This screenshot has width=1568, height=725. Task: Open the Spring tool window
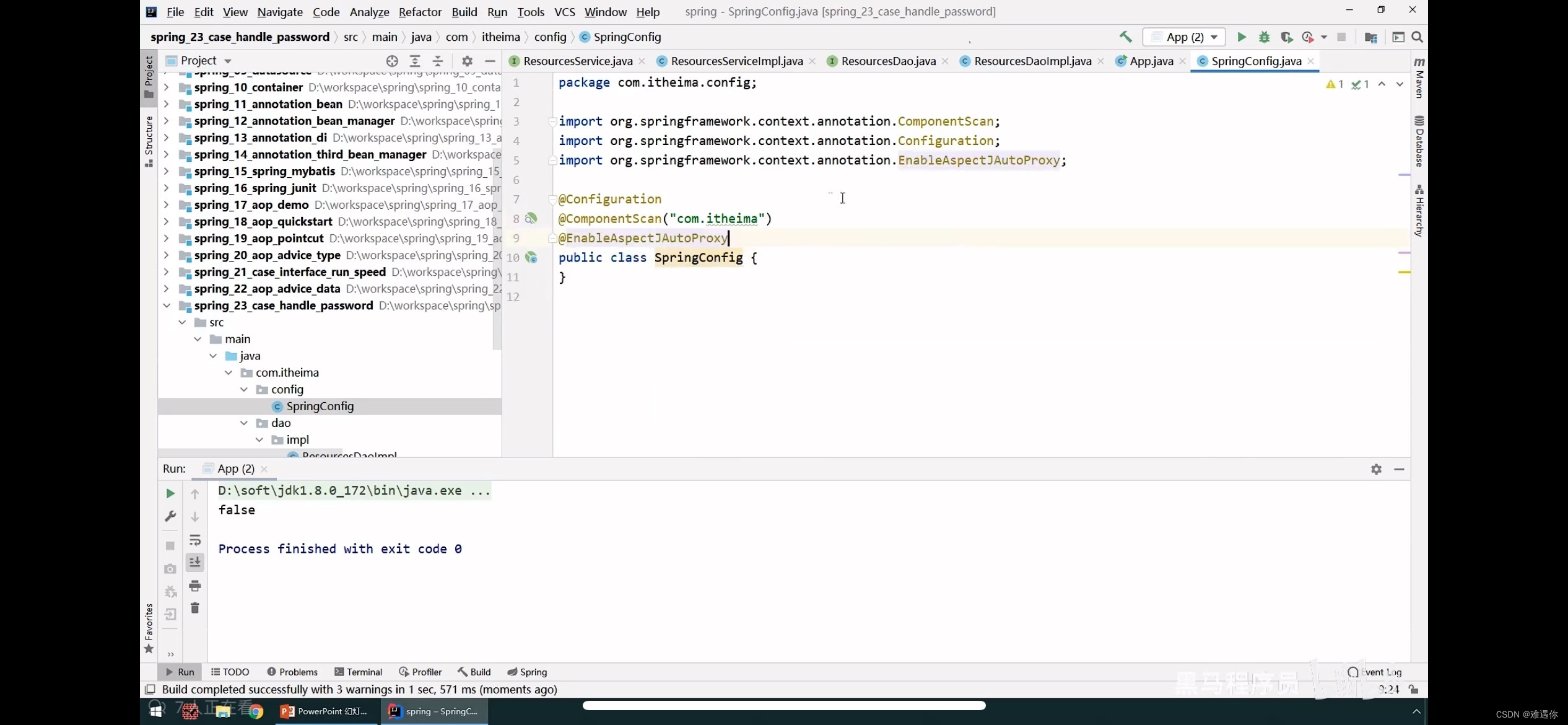[x=527, y=672]
